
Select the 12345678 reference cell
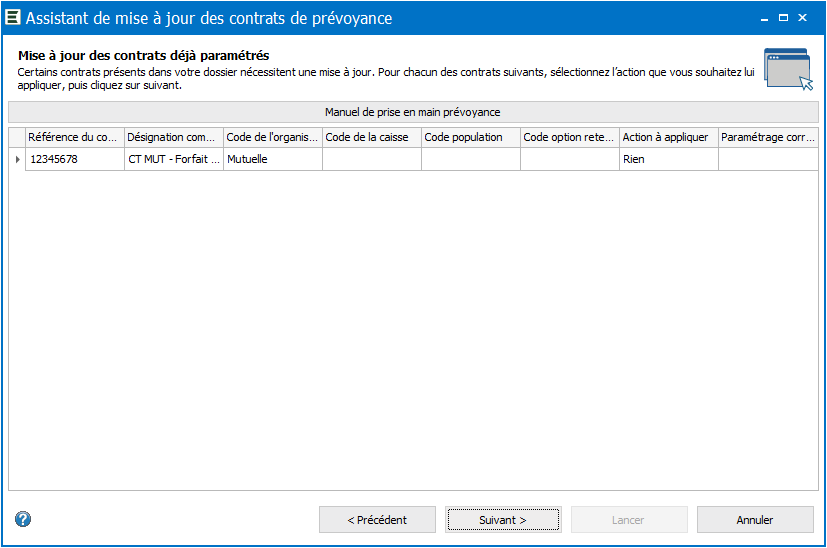75,159
